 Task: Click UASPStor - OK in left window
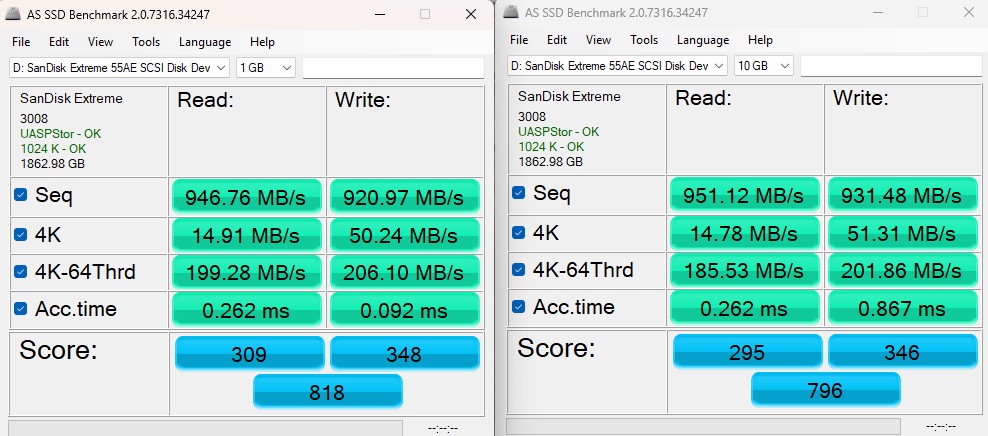[60, 134]
